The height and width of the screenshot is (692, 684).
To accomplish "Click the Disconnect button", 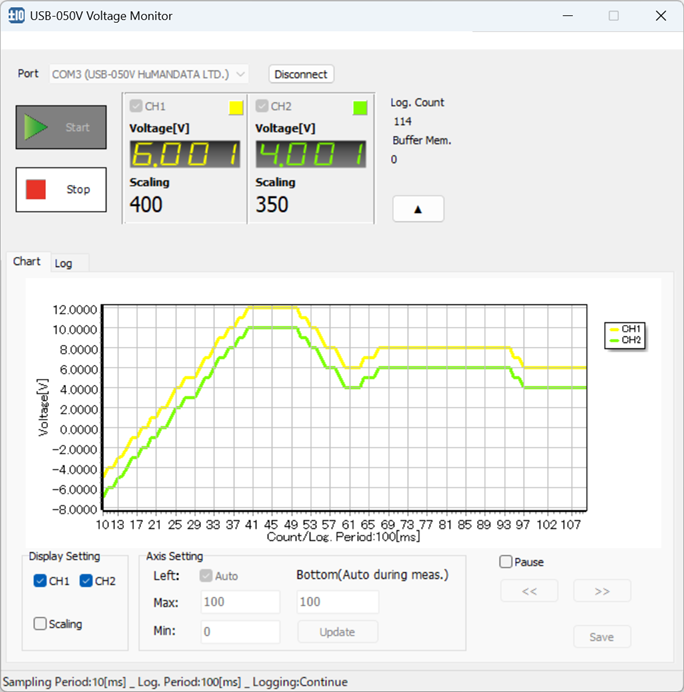I will (301, 74).
